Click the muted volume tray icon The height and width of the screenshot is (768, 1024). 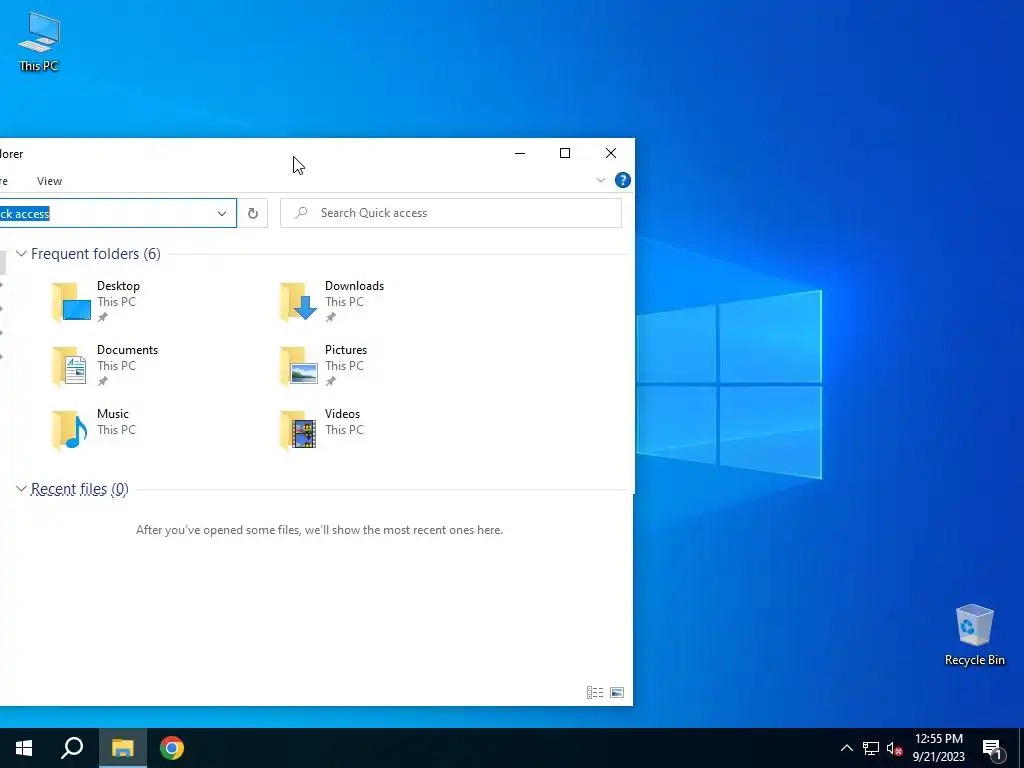(x=894, y=748)
